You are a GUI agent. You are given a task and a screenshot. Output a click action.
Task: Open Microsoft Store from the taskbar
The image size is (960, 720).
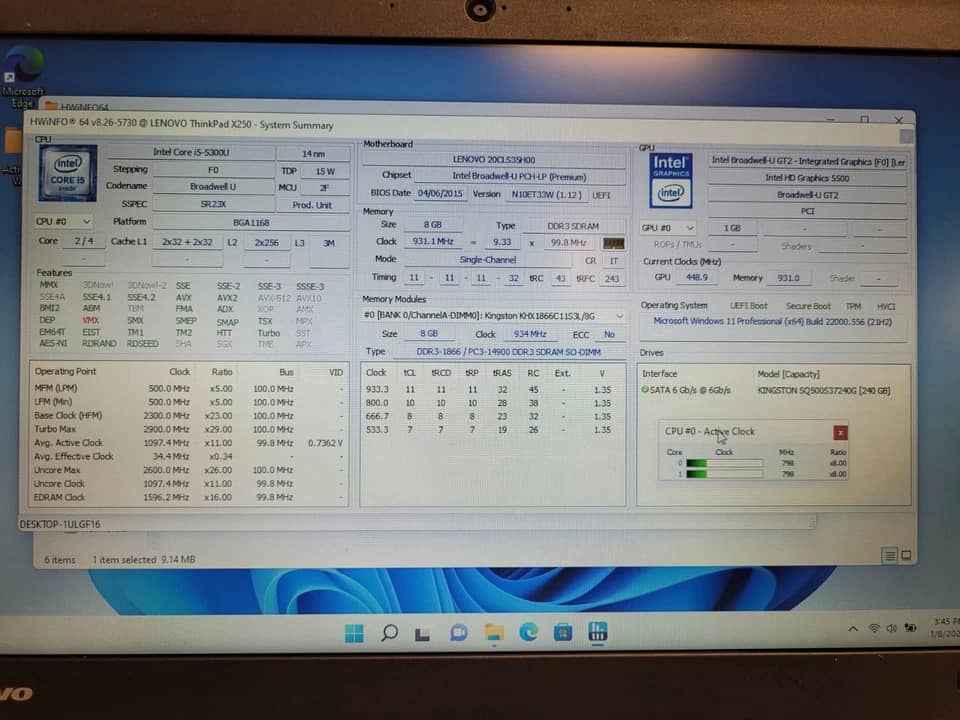coord(563,632)
